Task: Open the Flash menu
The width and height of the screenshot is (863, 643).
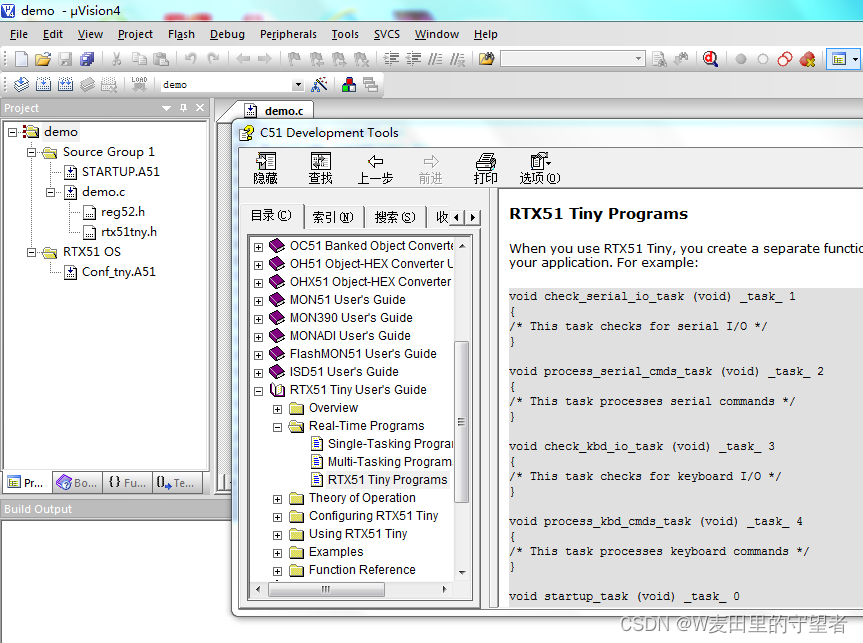Action: pyautogui.click(x=181, y=34)
